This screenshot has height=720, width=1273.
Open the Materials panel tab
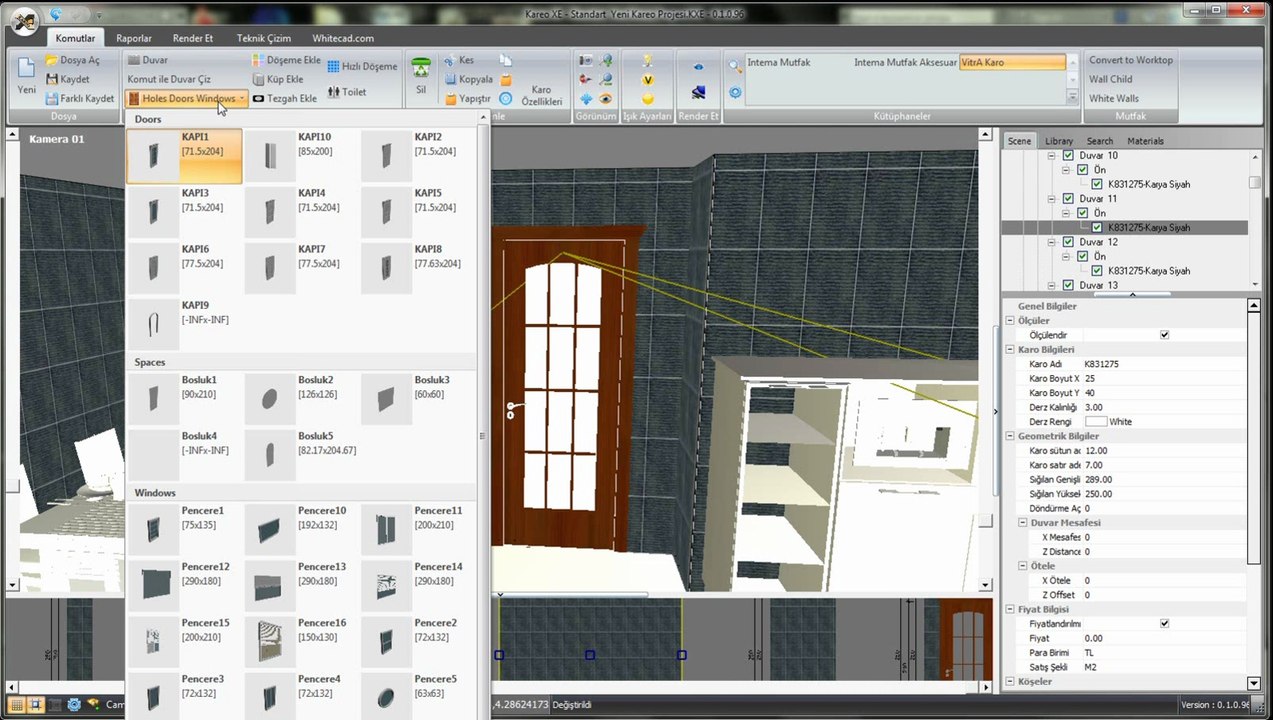1145,141
